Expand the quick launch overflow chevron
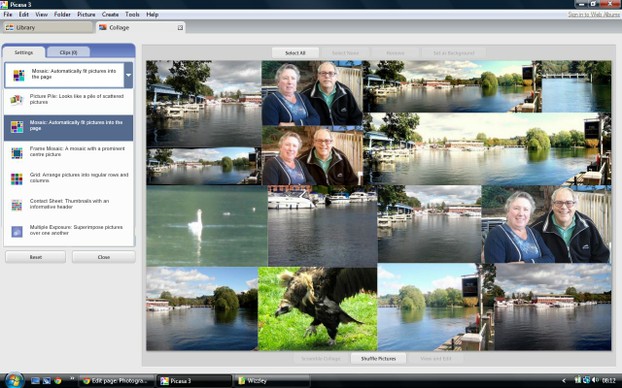 (72, 378)
